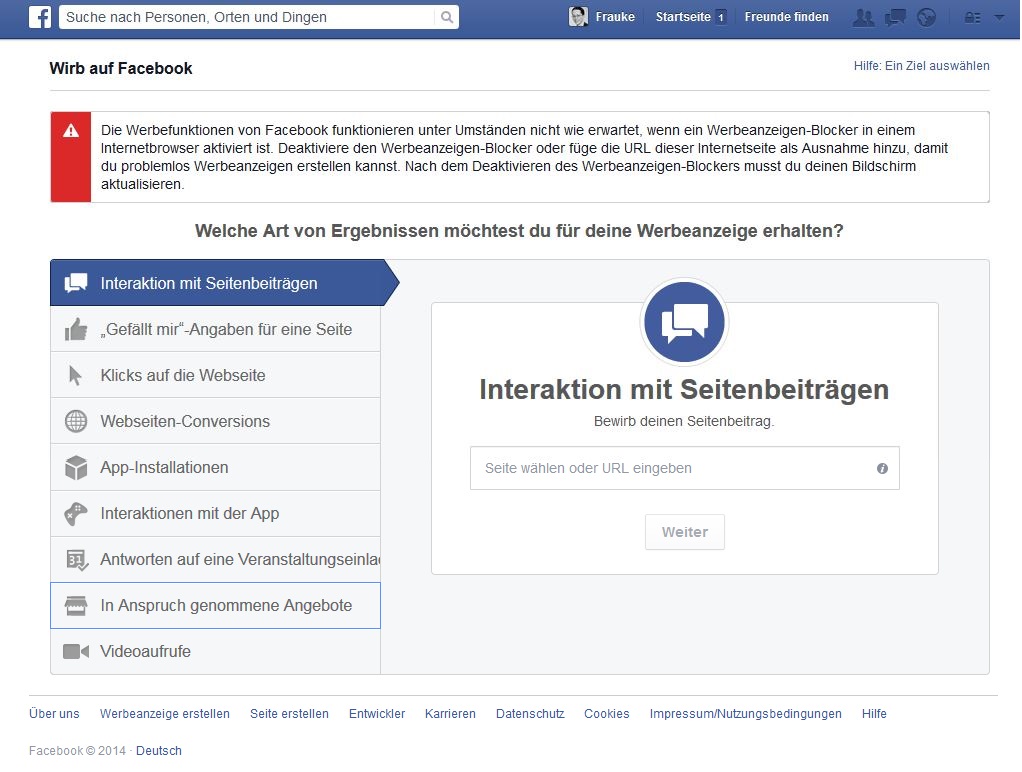The image size is (1022, 772).
Task: Change language via Deutsch link
Action: 159,751
